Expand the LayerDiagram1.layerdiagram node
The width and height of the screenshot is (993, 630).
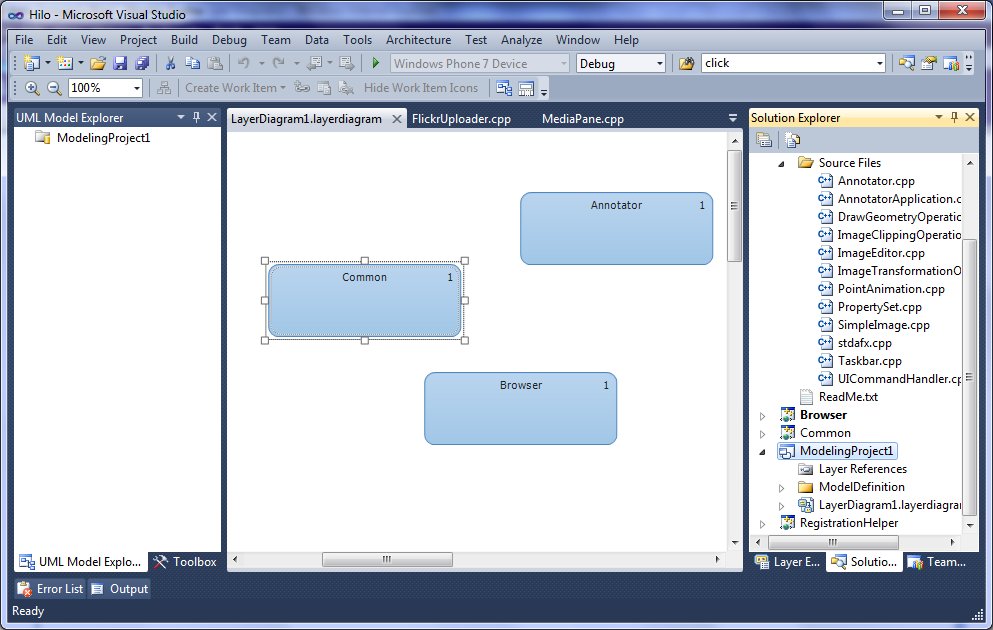point(781,506)
